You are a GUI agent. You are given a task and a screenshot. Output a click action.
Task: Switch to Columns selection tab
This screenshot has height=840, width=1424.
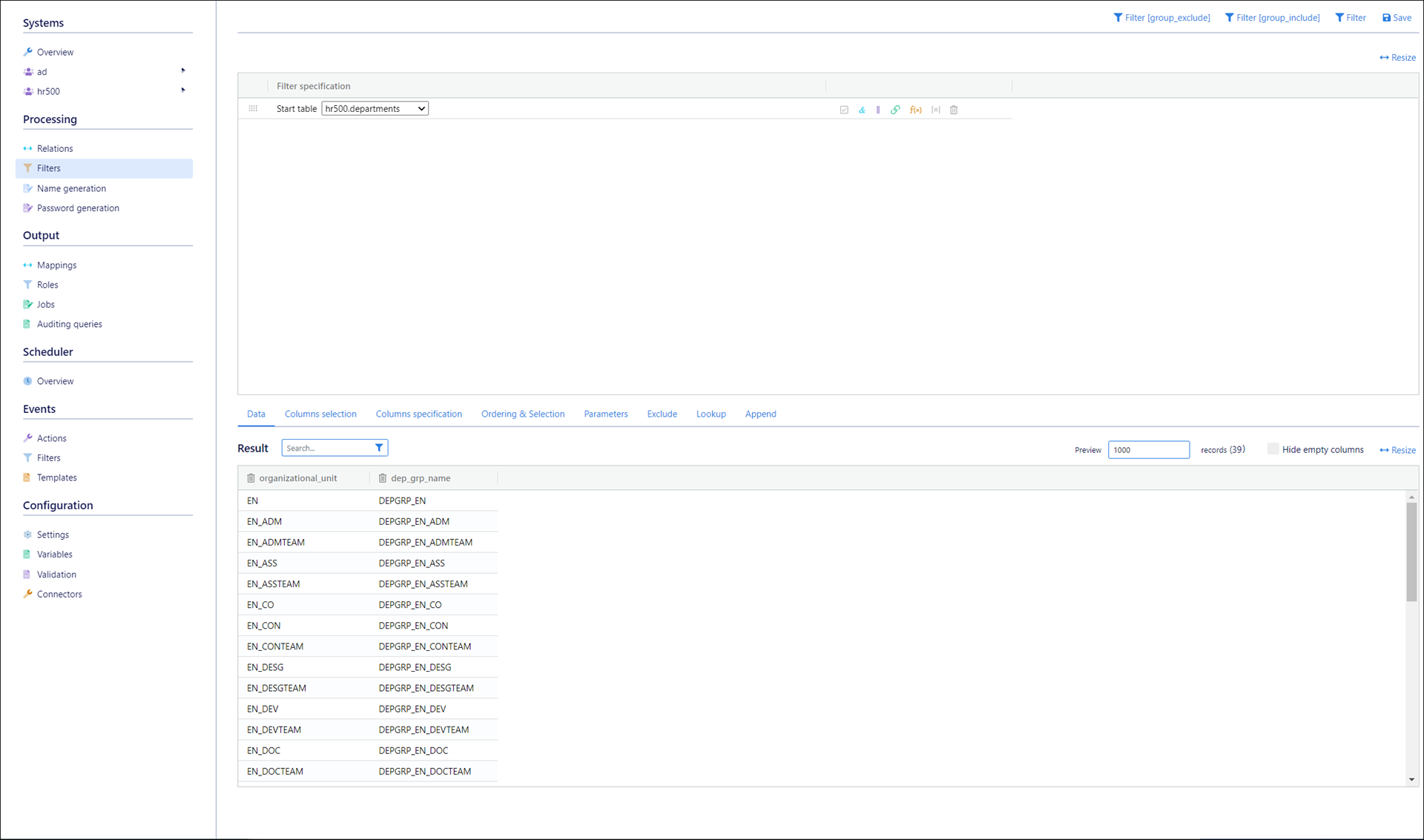[x=320, y=414]
